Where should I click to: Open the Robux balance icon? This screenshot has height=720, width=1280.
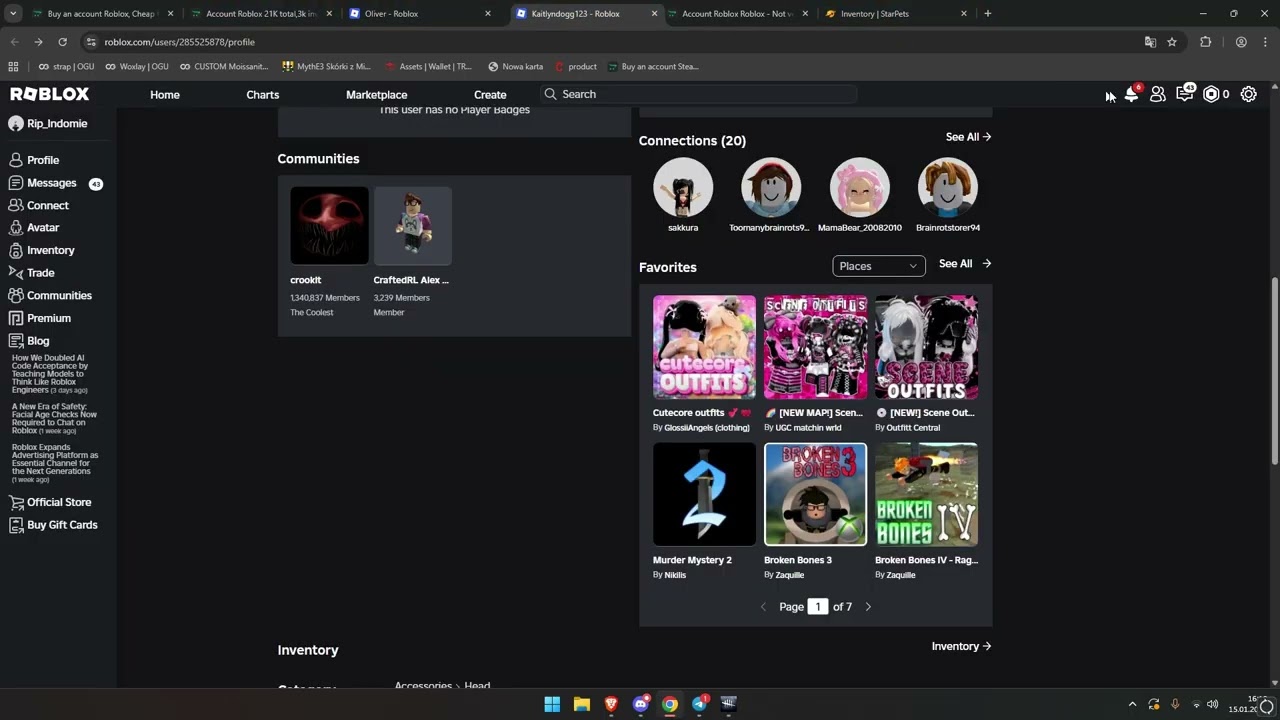[x=1211, y=94]
